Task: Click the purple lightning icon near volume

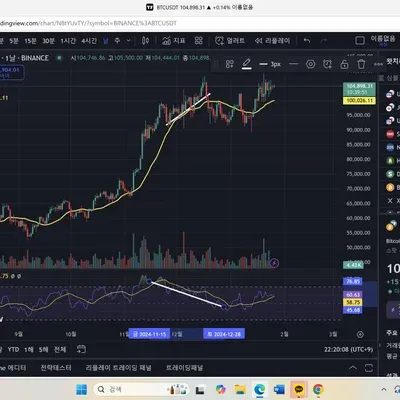Action: (x=274, y=263)
